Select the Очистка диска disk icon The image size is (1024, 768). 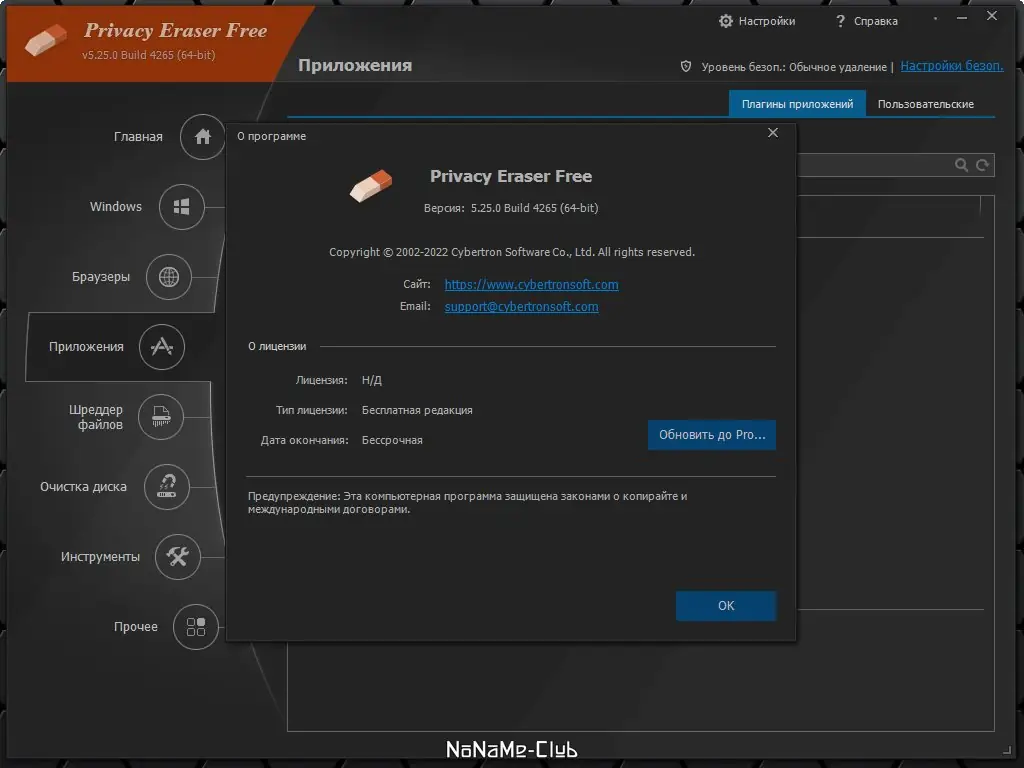click(x=167, y=487)
